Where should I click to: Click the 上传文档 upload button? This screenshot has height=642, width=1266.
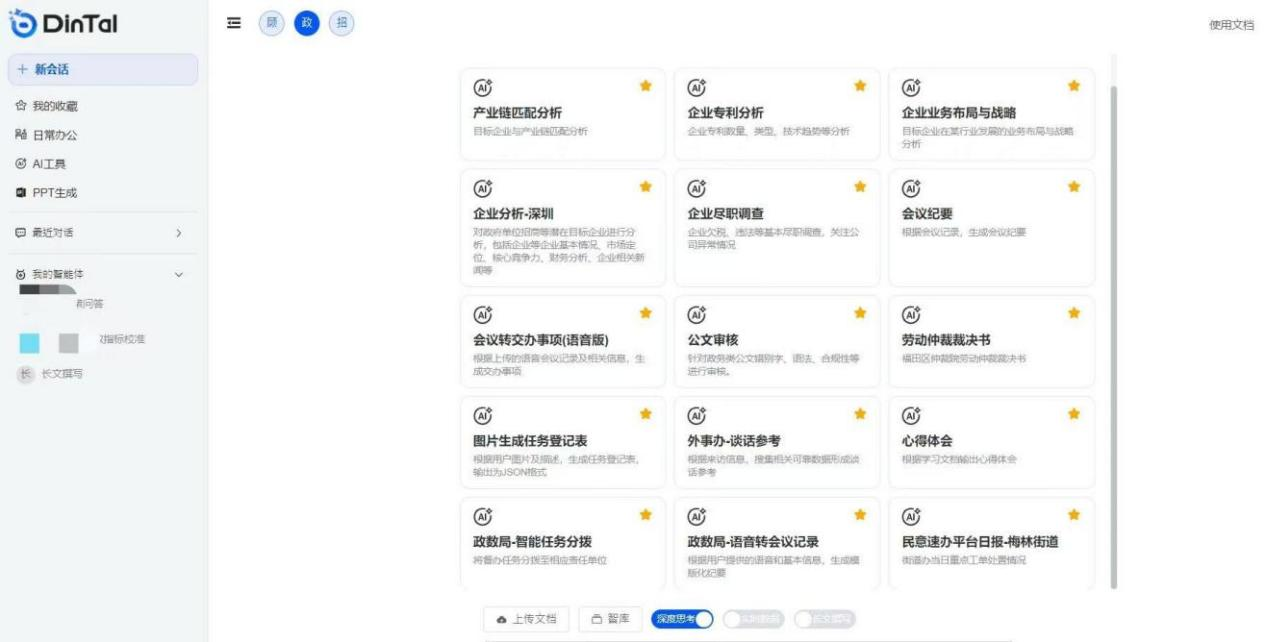526,618
